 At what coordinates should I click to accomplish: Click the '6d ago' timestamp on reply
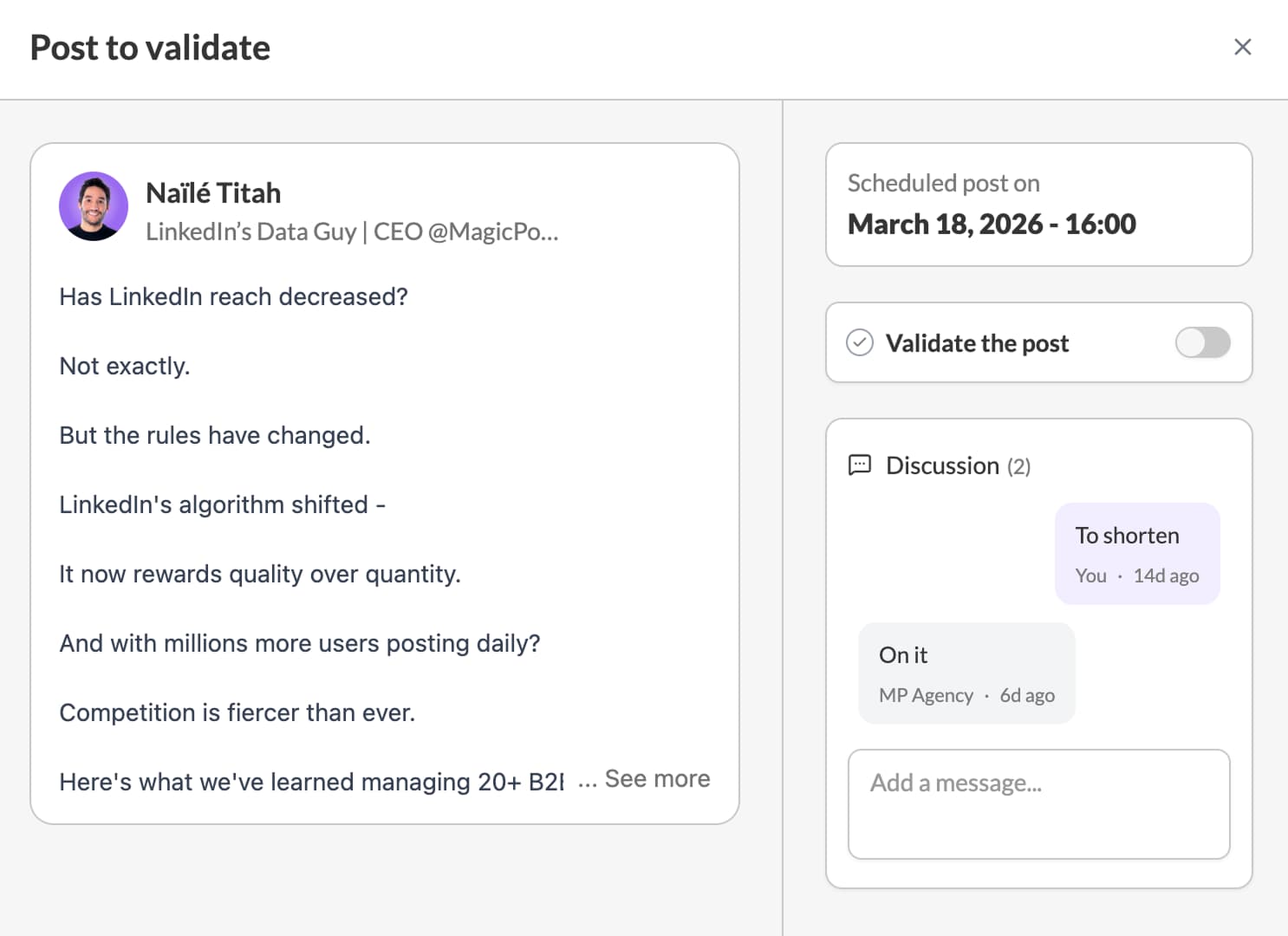1027,695
